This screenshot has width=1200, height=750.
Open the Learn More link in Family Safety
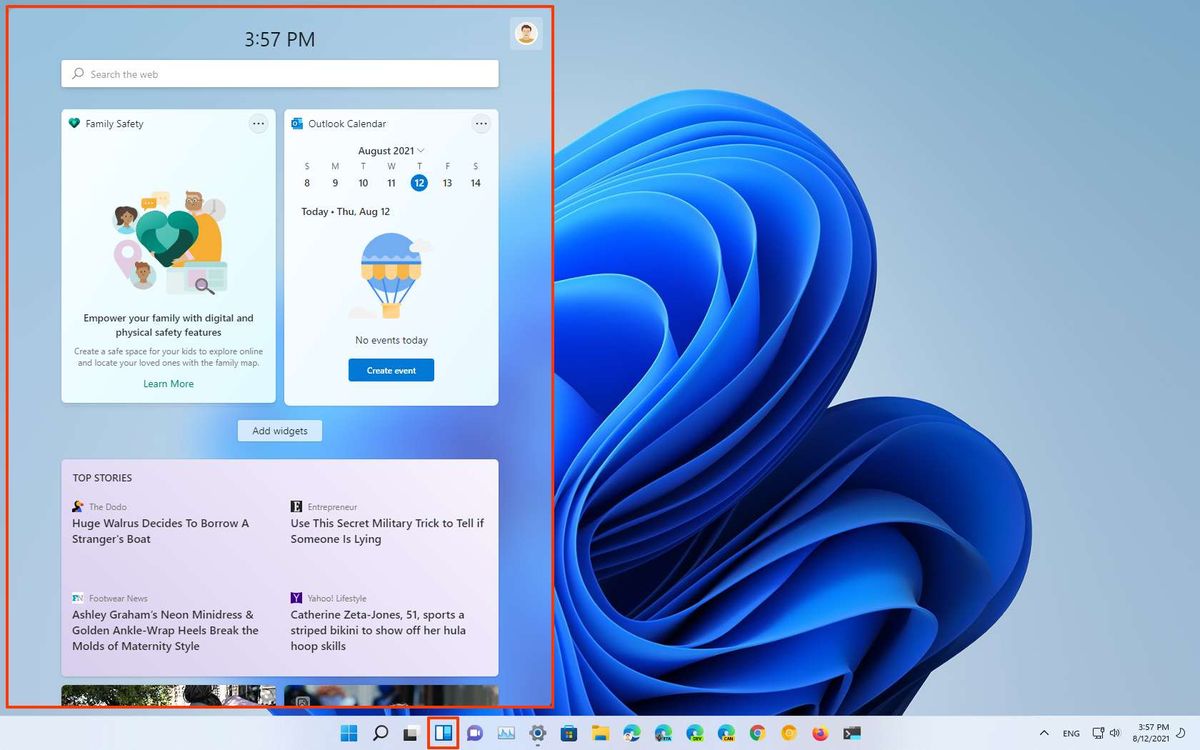tap(168, 383)
